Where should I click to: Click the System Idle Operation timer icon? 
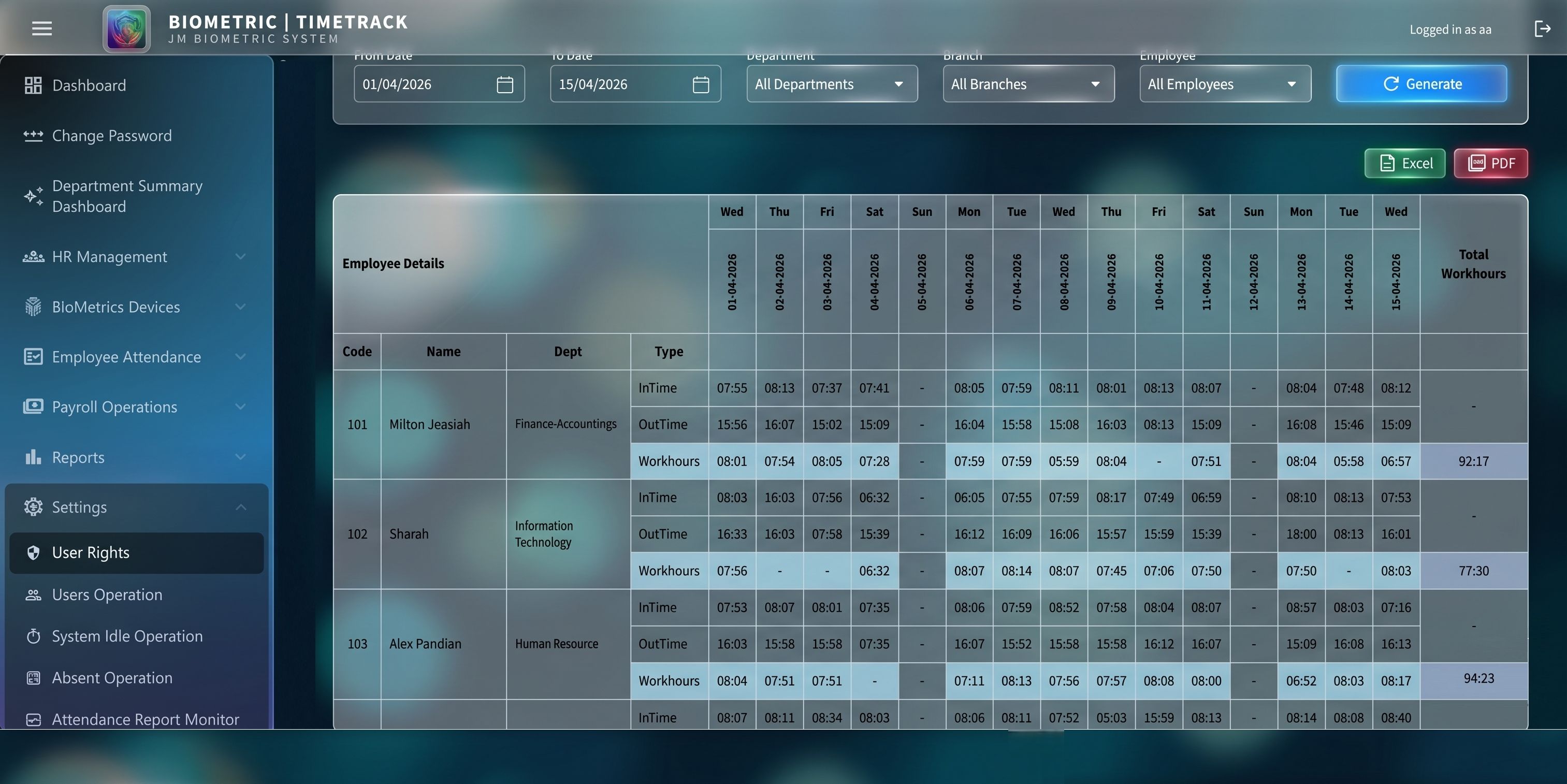tap(33, 636)
